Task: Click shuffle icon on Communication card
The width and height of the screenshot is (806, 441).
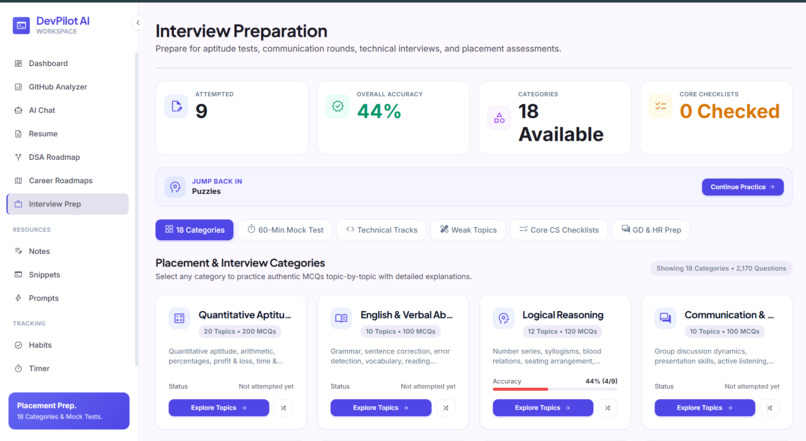Action: click(770, 408)
